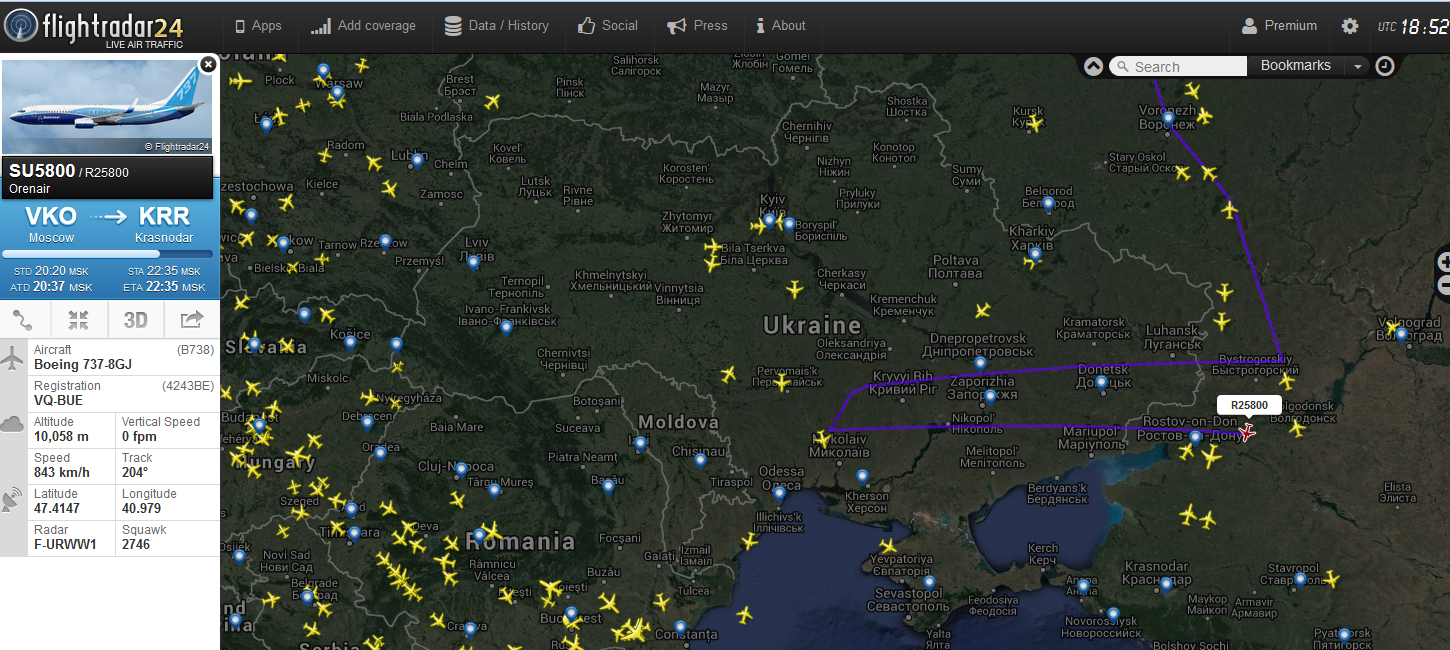Switch to 3D cockpit view
This screenshot has width=1450, height=650.
(135, 320)
